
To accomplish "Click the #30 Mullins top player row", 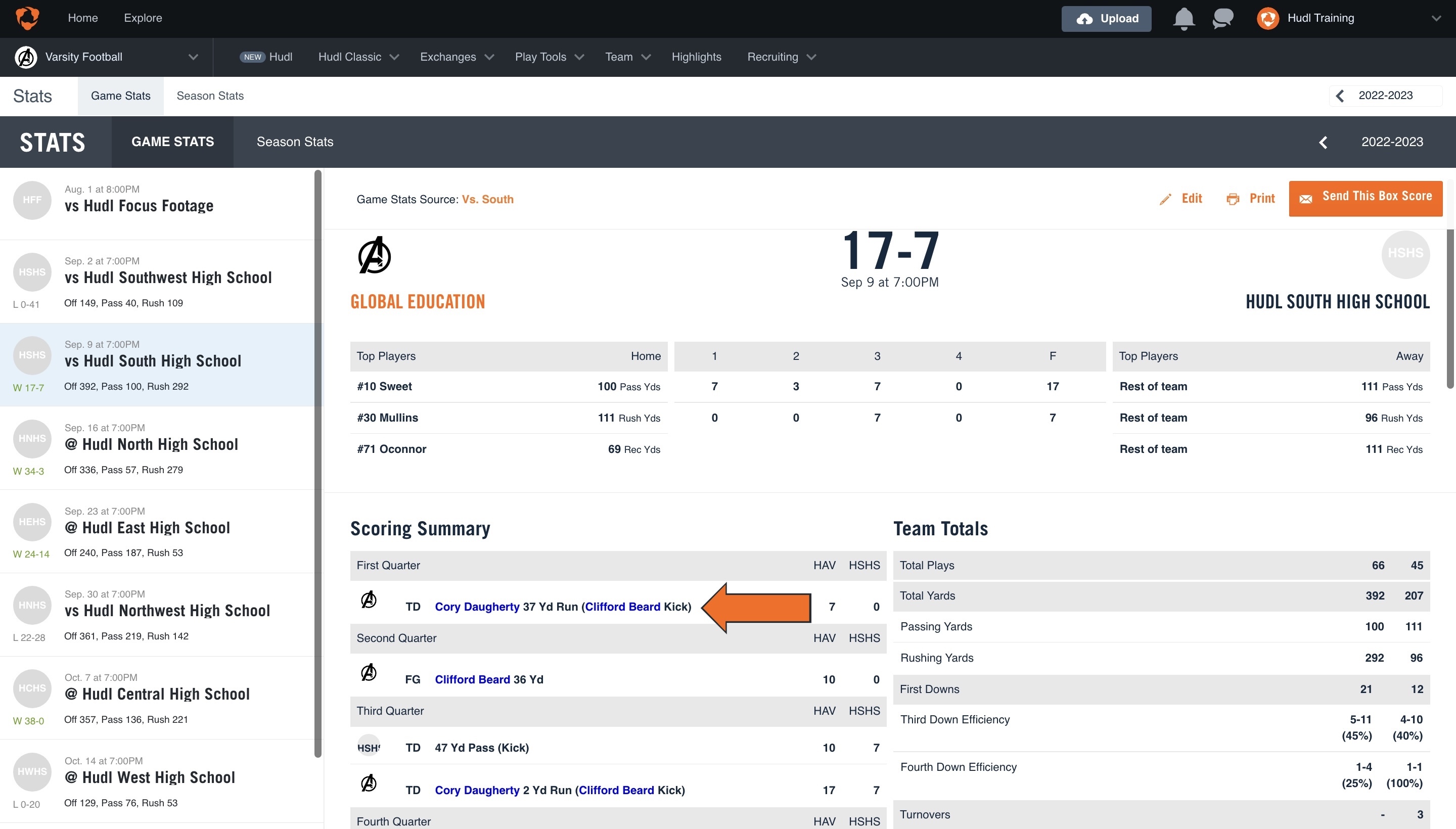I will 509,418.
